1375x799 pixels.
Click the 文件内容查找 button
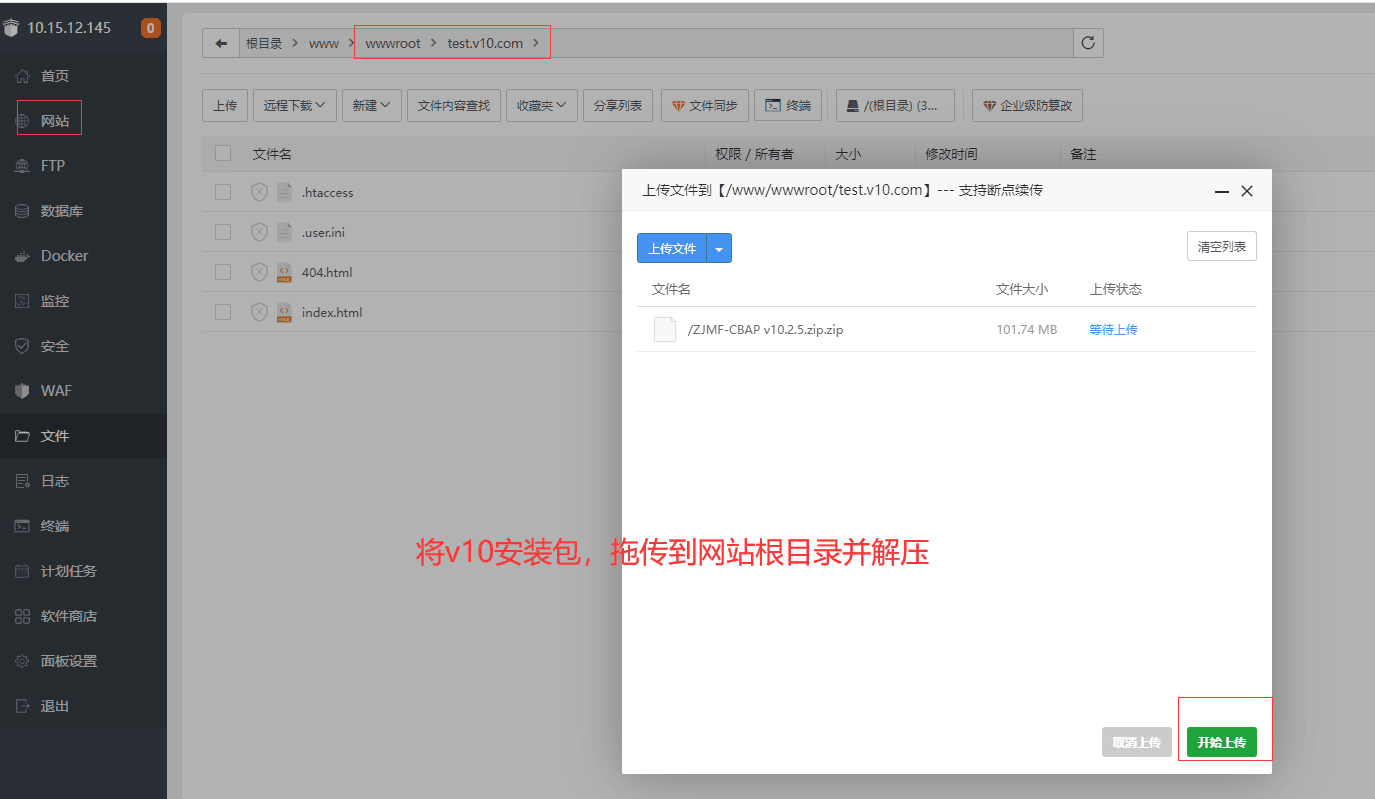pyautogui.click(x=454, y=105)
